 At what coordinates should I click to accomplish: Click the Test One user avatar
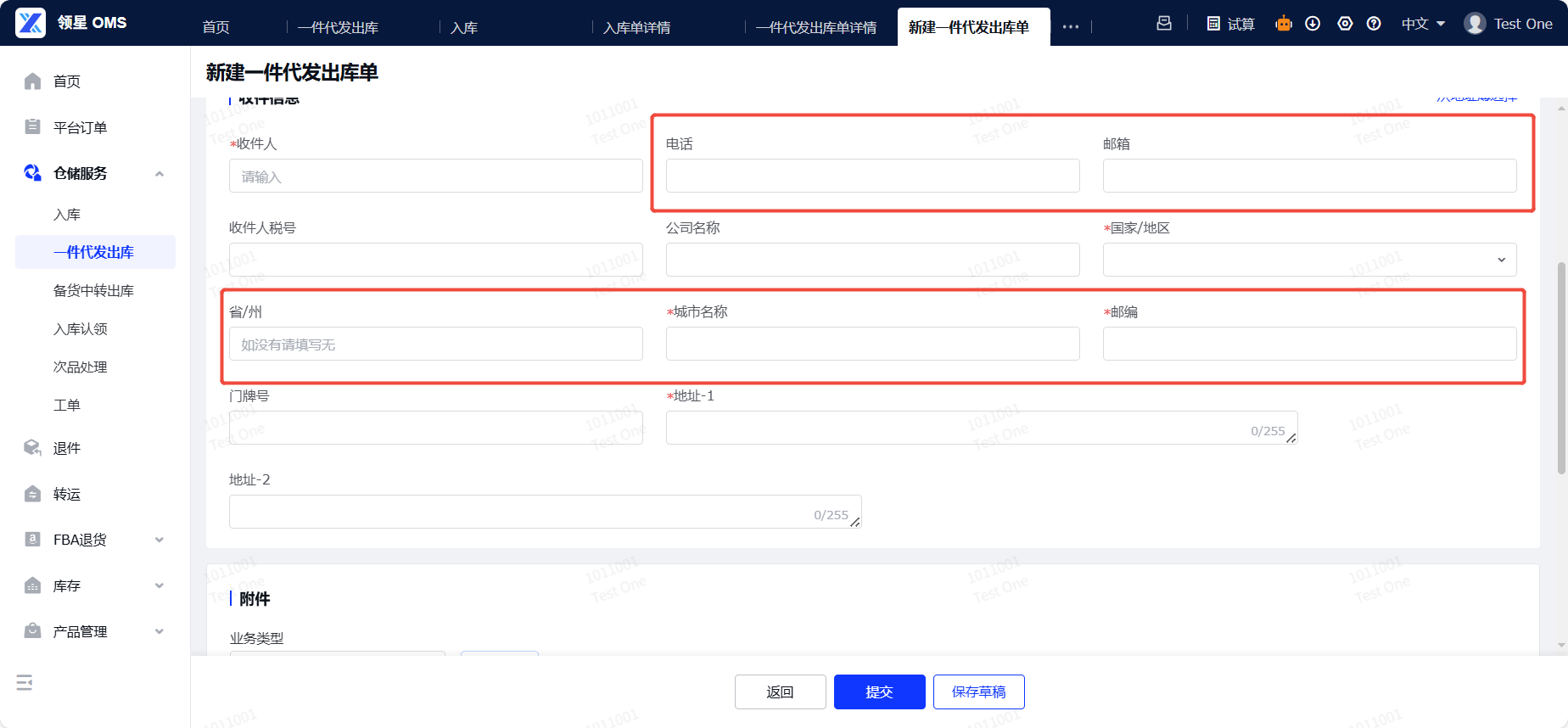pos(1475,24)
